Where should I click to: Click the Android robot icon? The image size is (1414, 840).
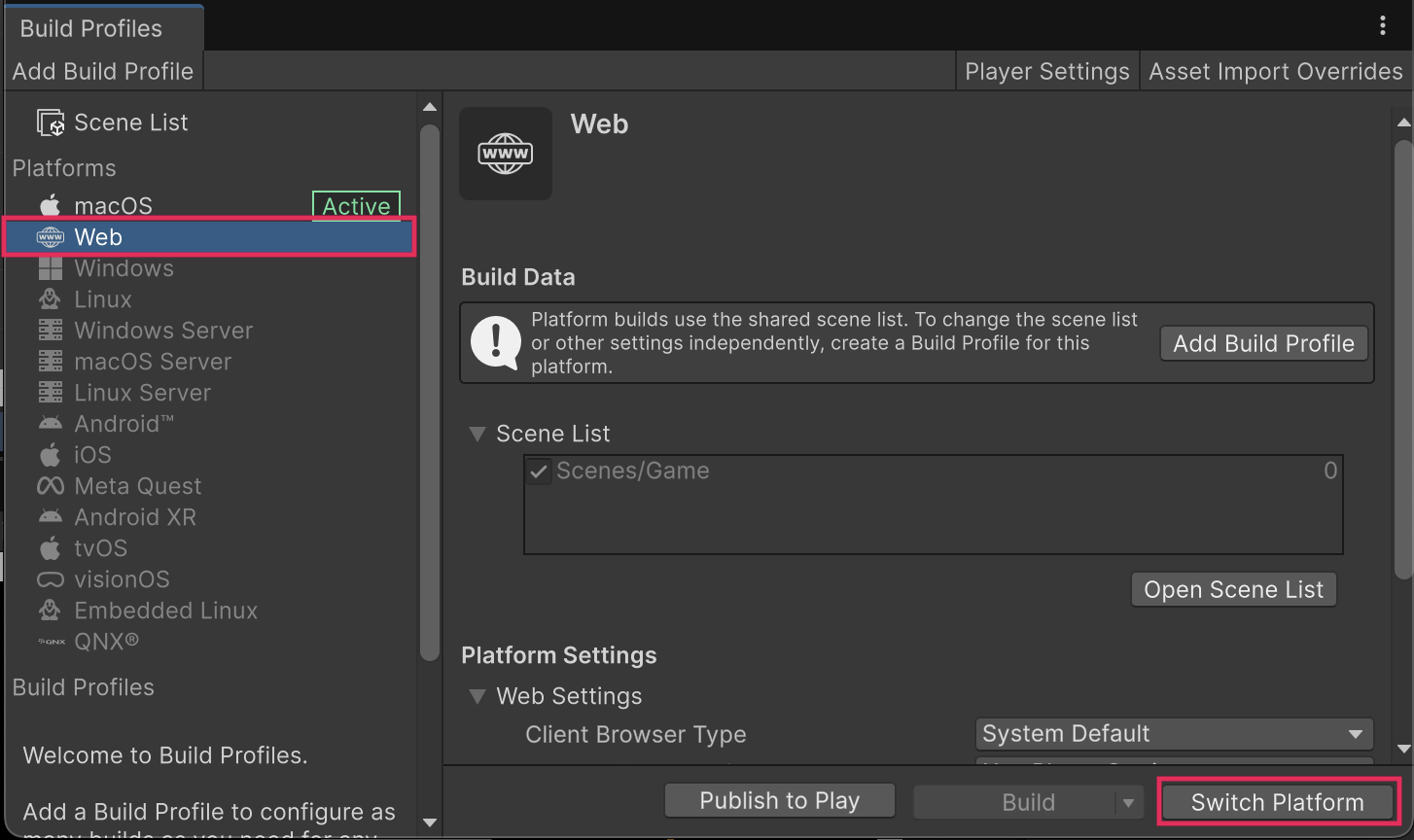click(x=50, y=424)
